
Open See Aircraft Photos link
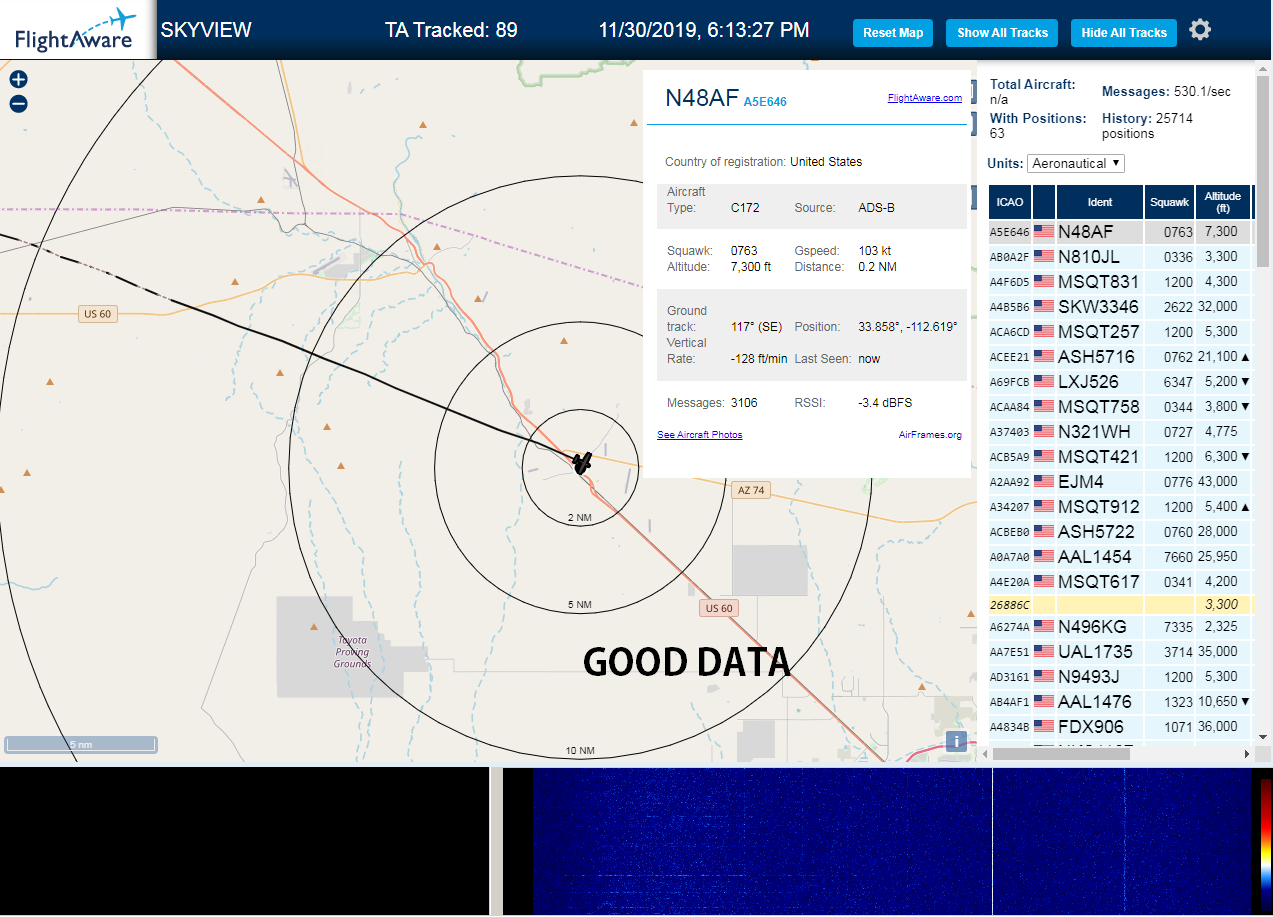(x=699, y=435)
